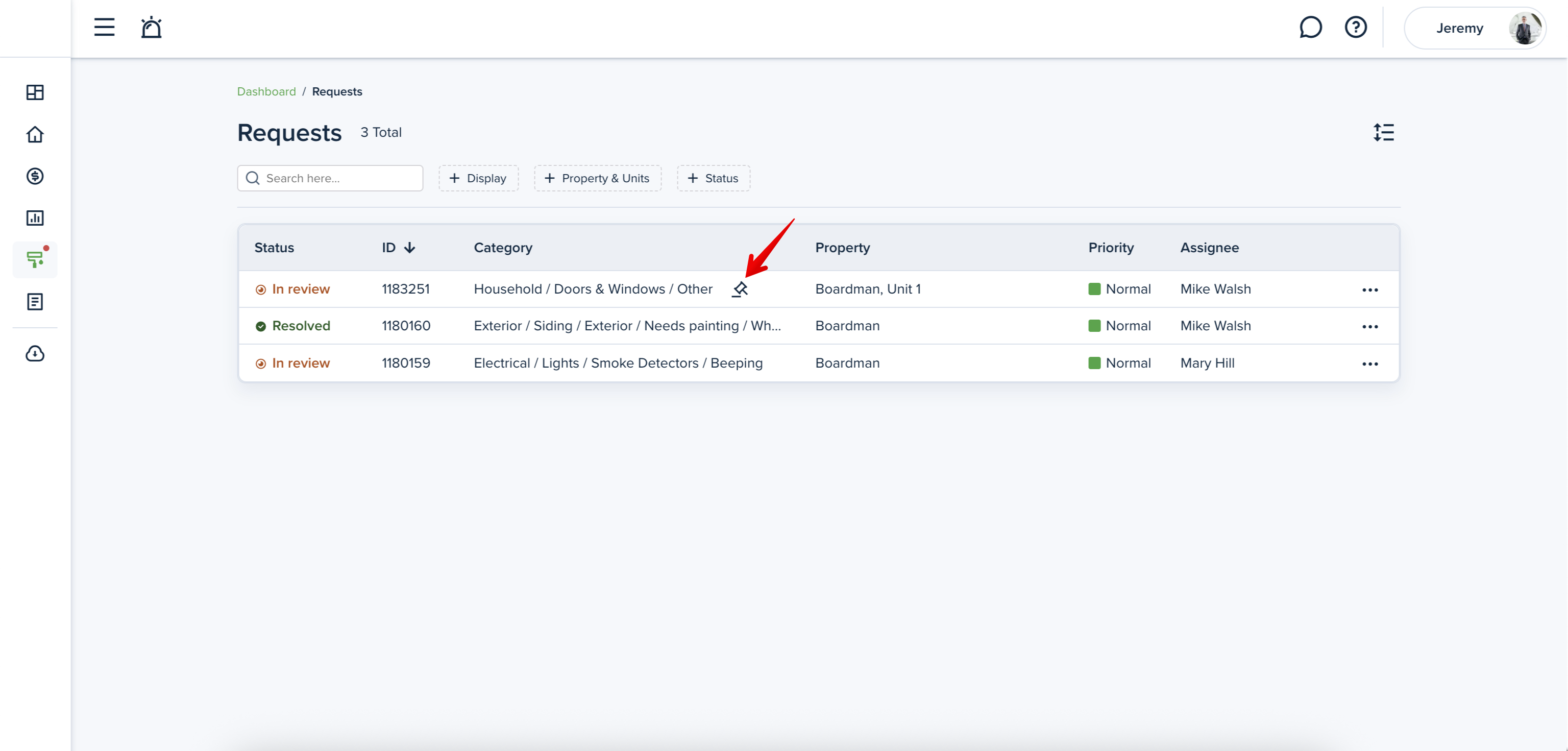Sort by ID column arrow
Viewport: 1568px width, 751px height.
tap(410, 247)
